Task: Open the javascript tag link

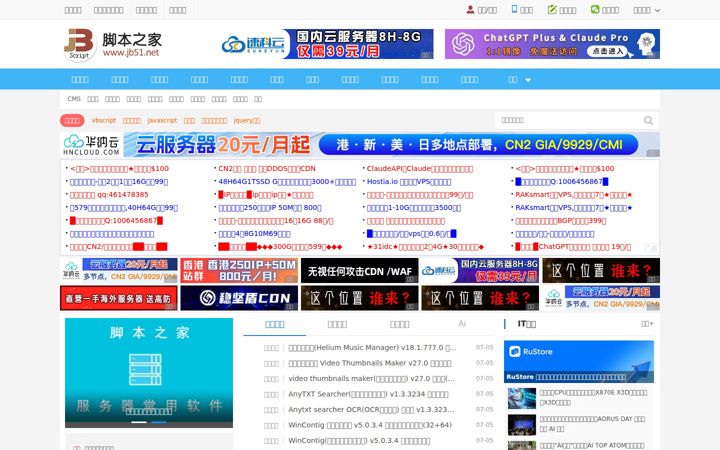Action: coord(162,120)
